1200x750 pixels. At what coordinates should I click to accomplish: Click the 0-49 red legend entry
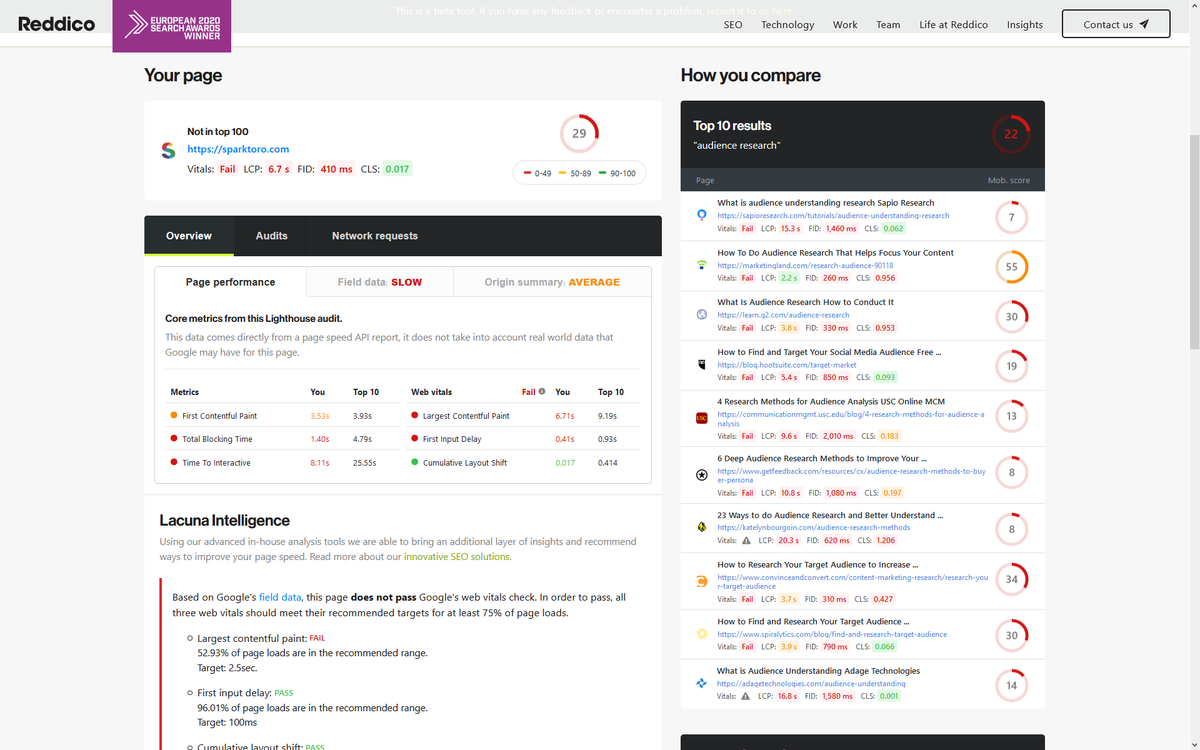point(538,173)
